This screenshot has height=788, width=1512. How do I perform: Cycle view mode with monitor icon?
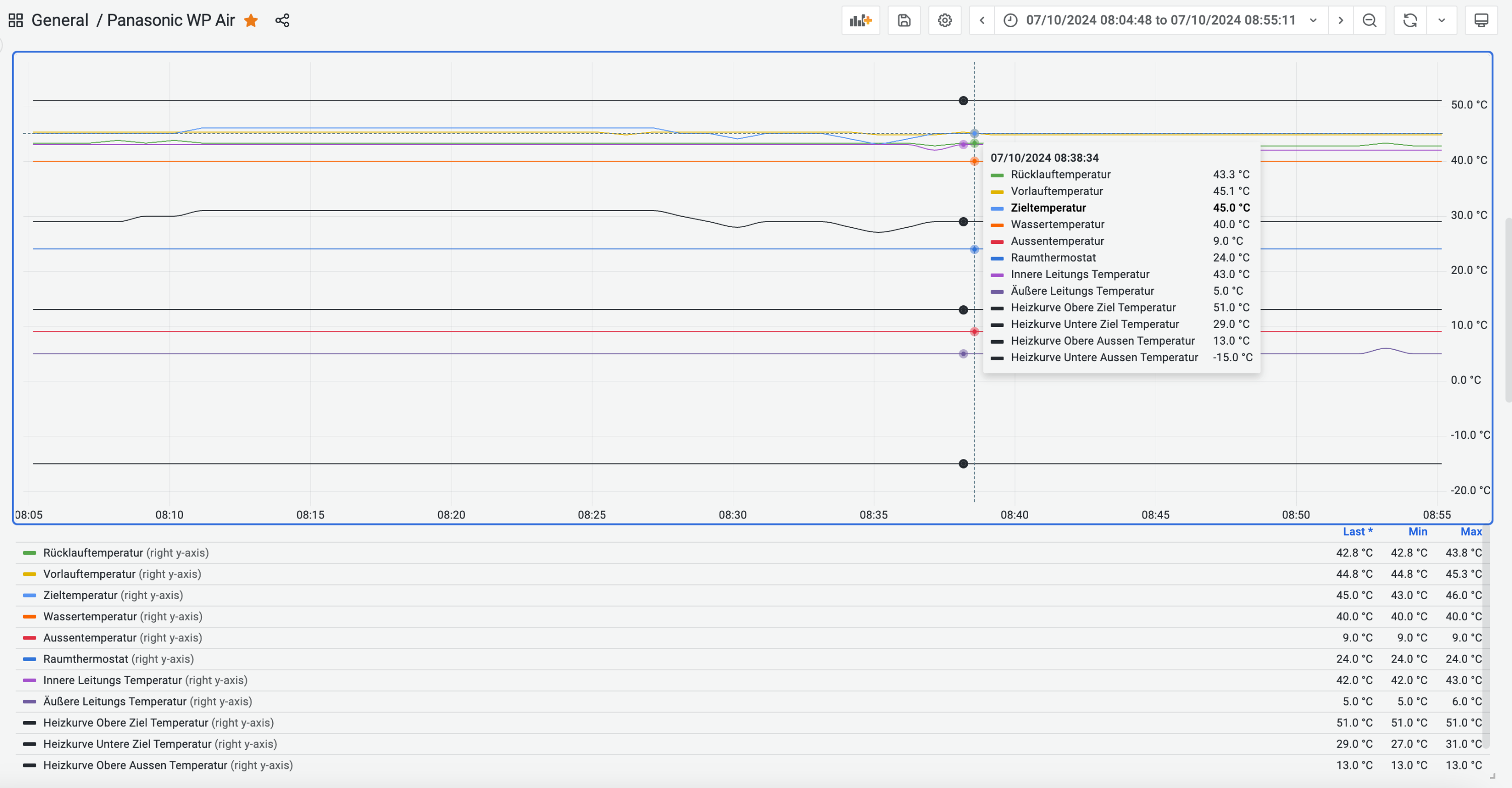pos(1481,21)
